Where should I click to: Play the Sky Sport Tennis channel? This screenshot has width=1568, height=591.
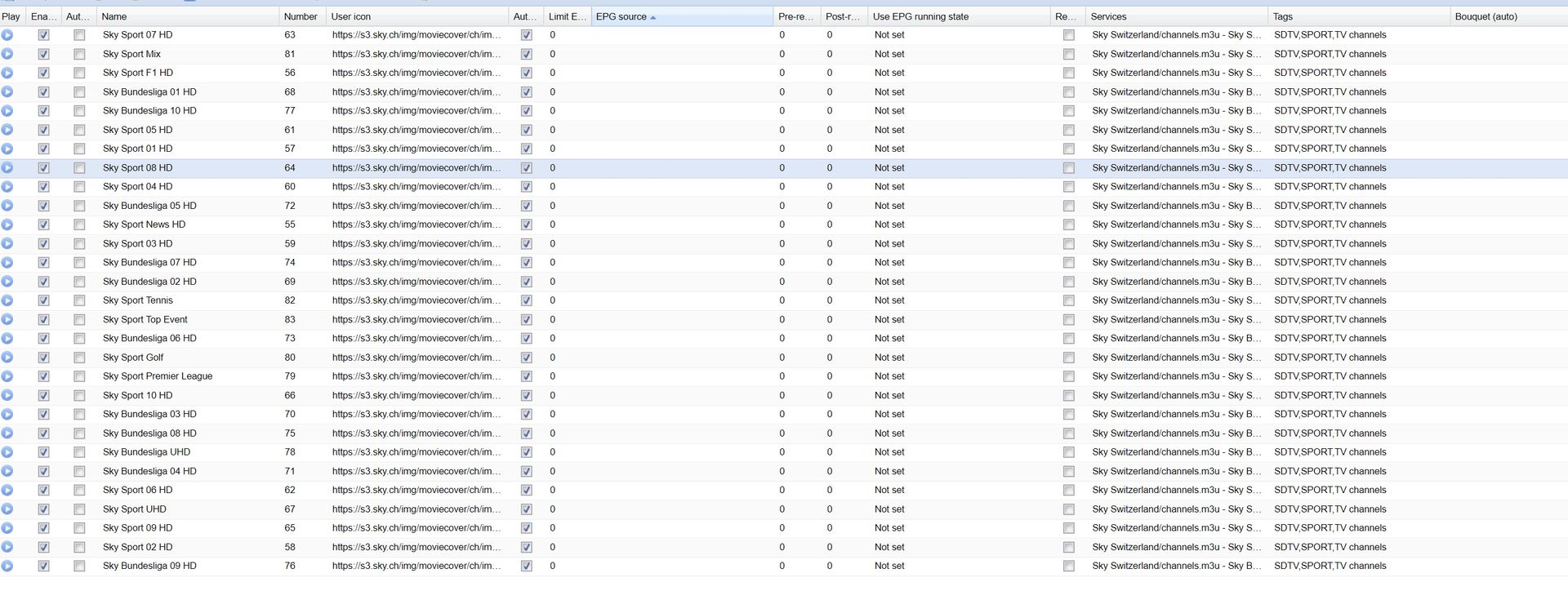(7, 300)
